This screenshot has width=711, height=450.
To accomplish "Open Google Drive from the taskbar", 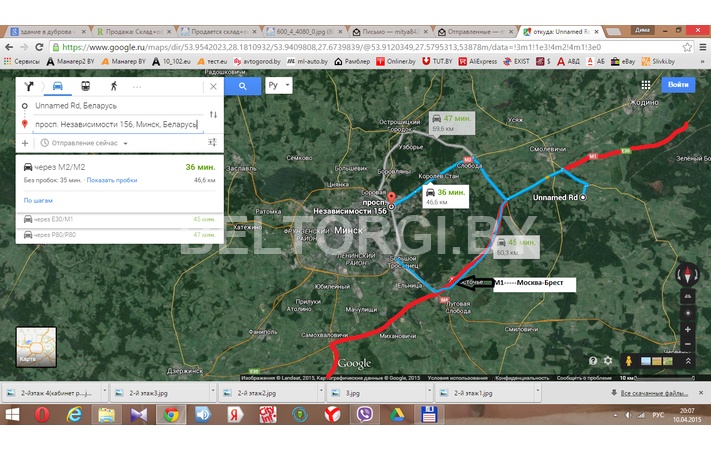I will point(397,415).
